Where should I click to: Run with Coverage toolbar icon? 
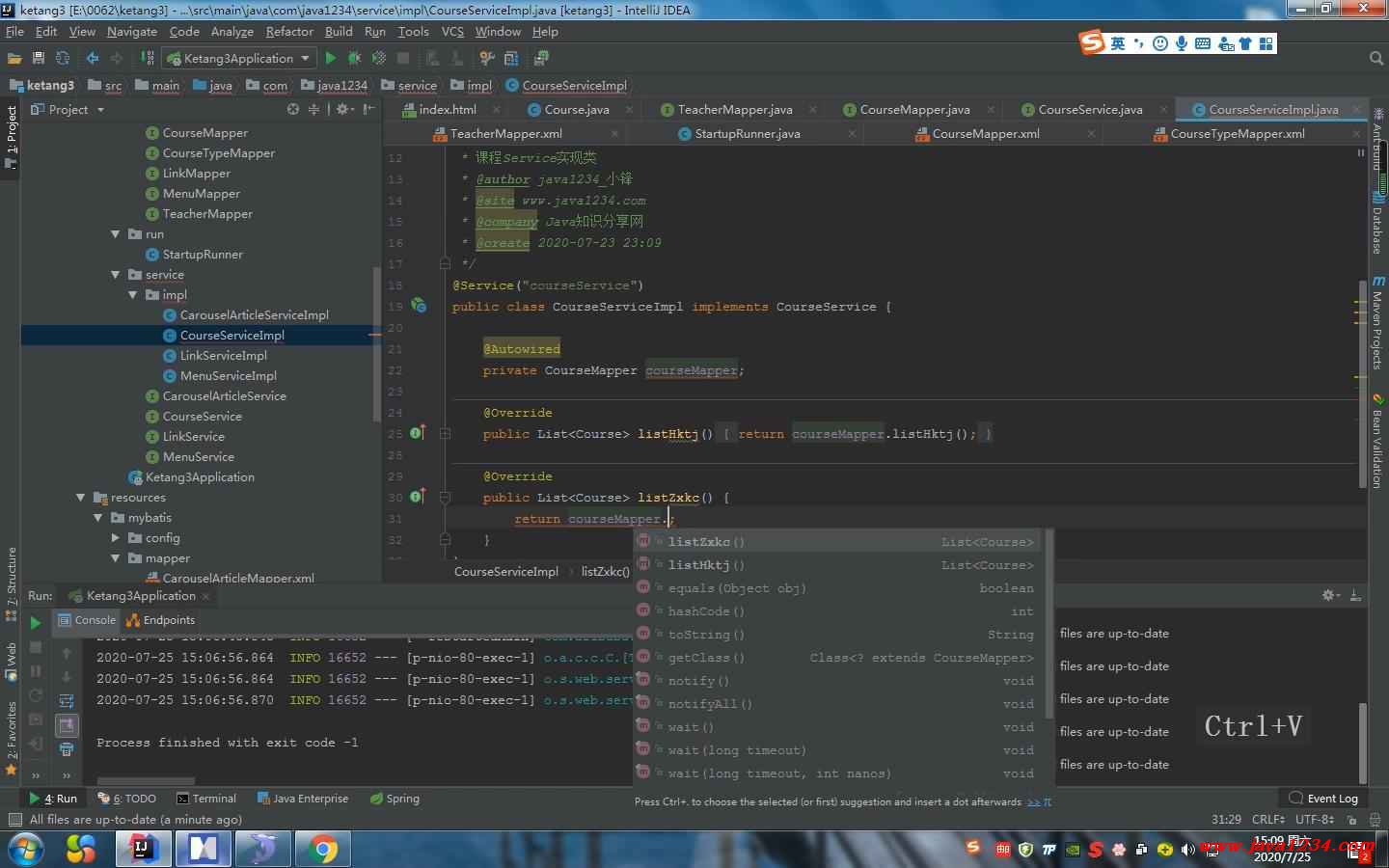(378, 58)
